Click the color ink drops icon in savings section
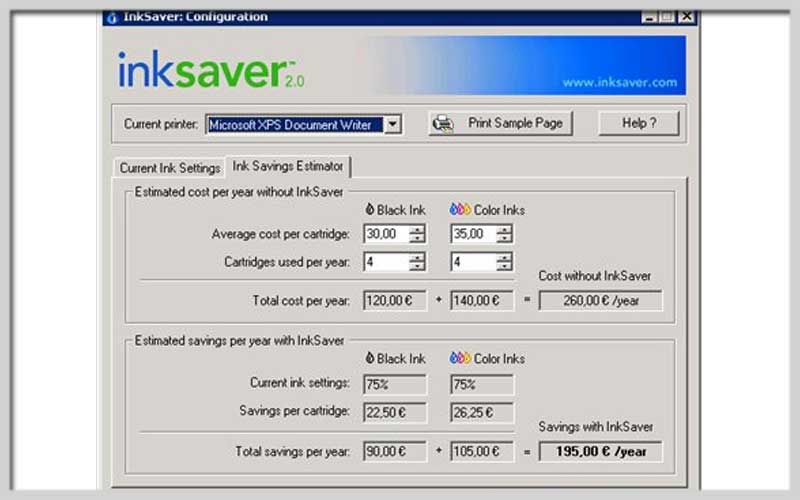 pyautogui.click(x=460, y=358)
